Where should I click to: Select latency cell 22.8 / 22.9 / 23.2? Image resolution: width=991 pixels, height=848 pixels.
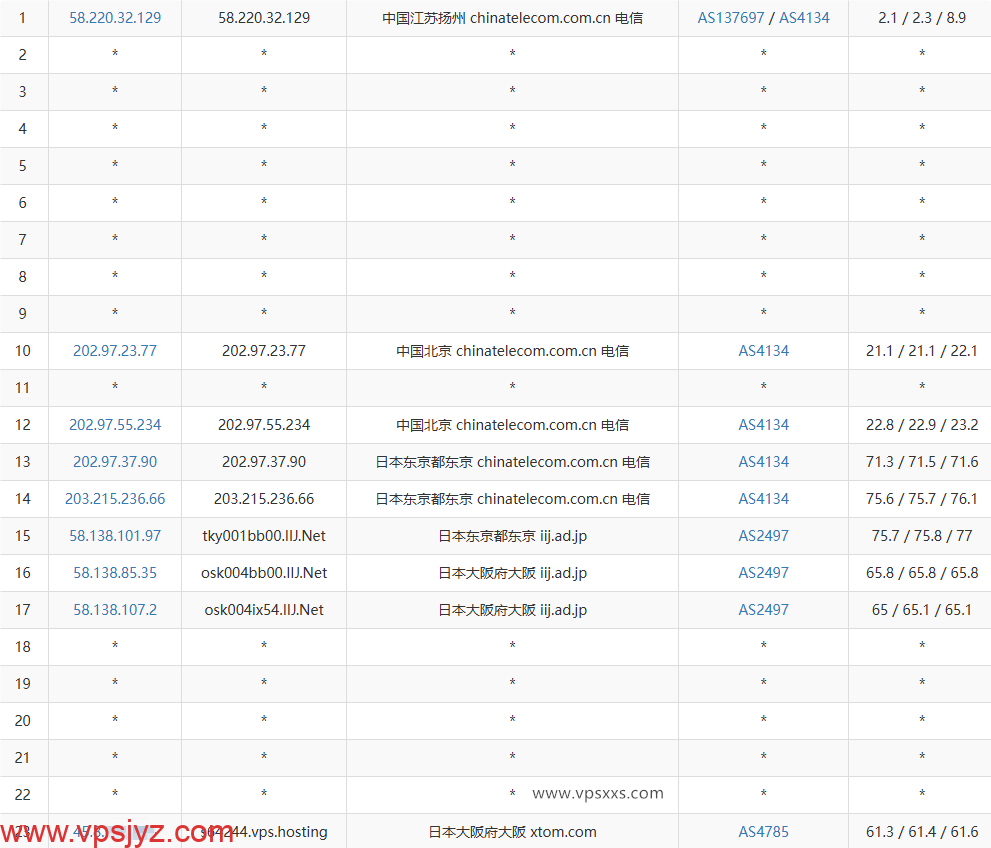click(x=921, y=425)
